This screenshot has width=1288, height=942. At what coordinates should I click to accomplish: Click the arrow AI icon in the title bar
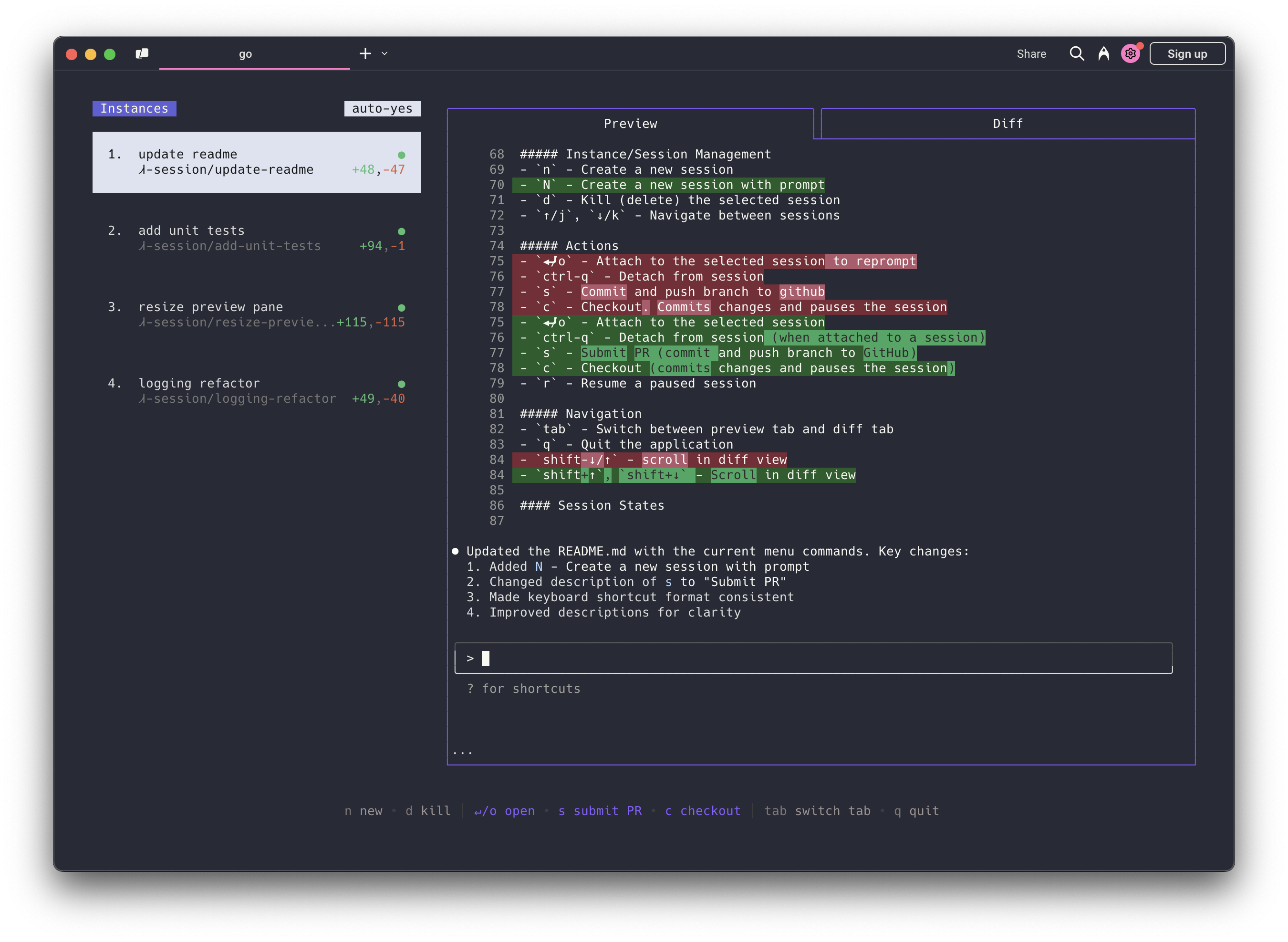1104,53
